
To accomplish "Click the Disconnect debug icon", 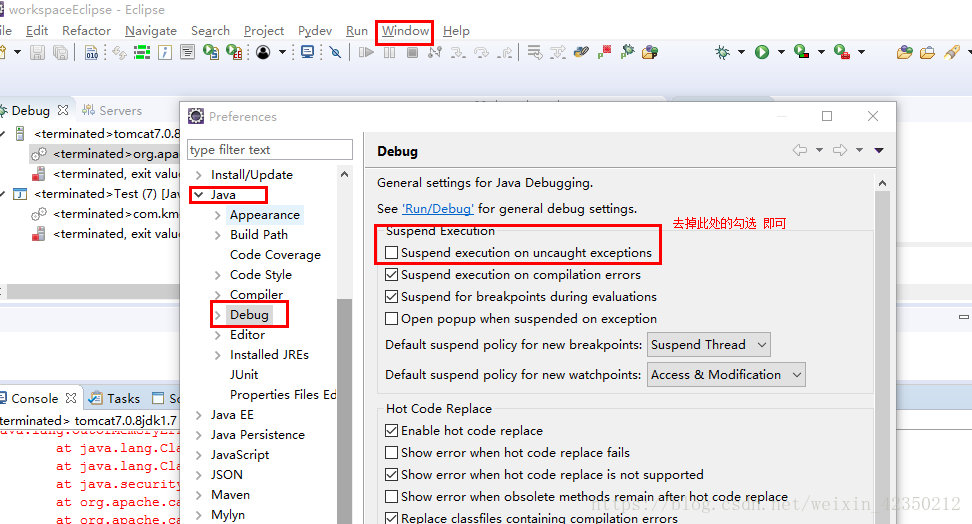I will point(435,53).
